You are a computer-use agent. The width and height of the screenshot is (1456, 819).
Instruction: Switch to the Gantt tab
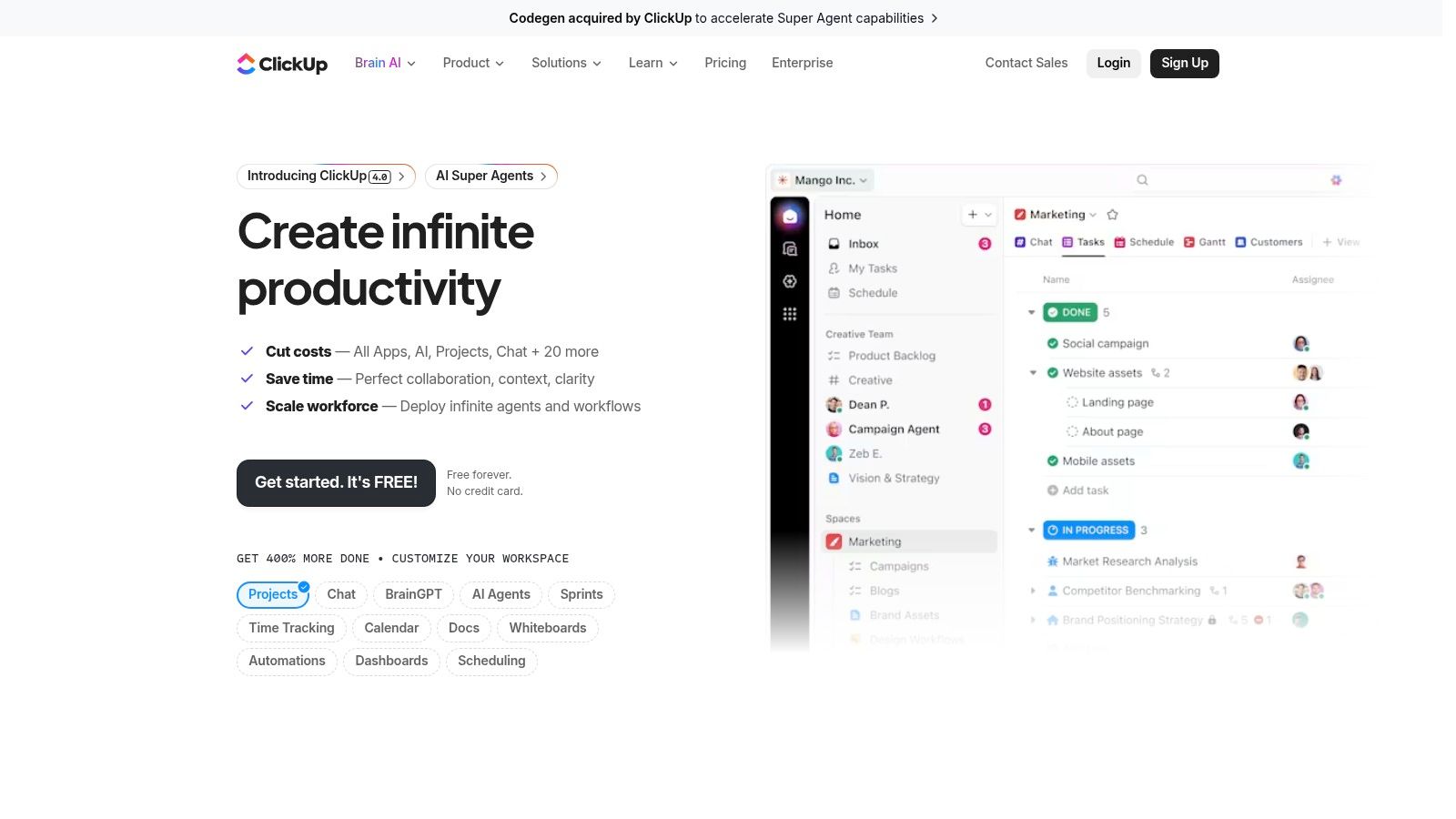click(1205, 242)
